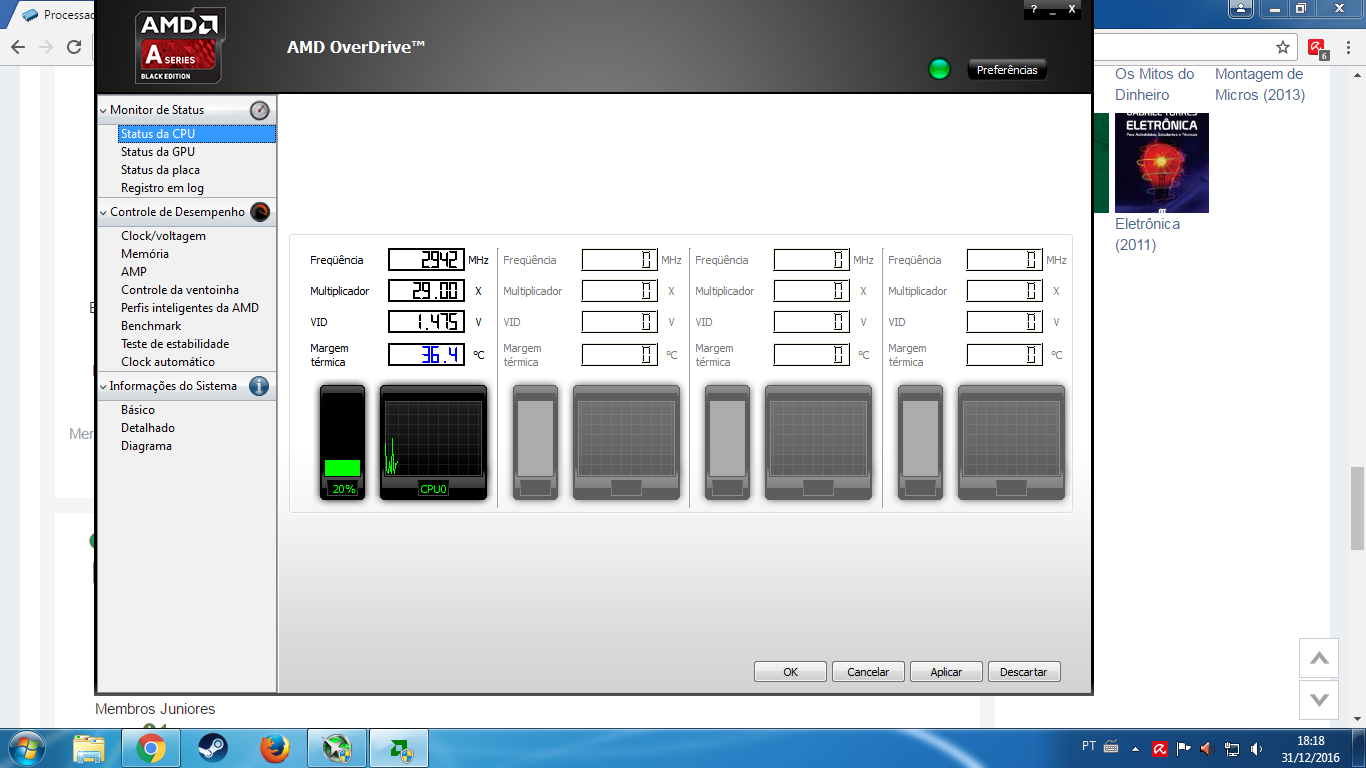Click the scroll-to-top arrow on webpage
Screen dimensions: 1366x768
tap(1319, 658)
